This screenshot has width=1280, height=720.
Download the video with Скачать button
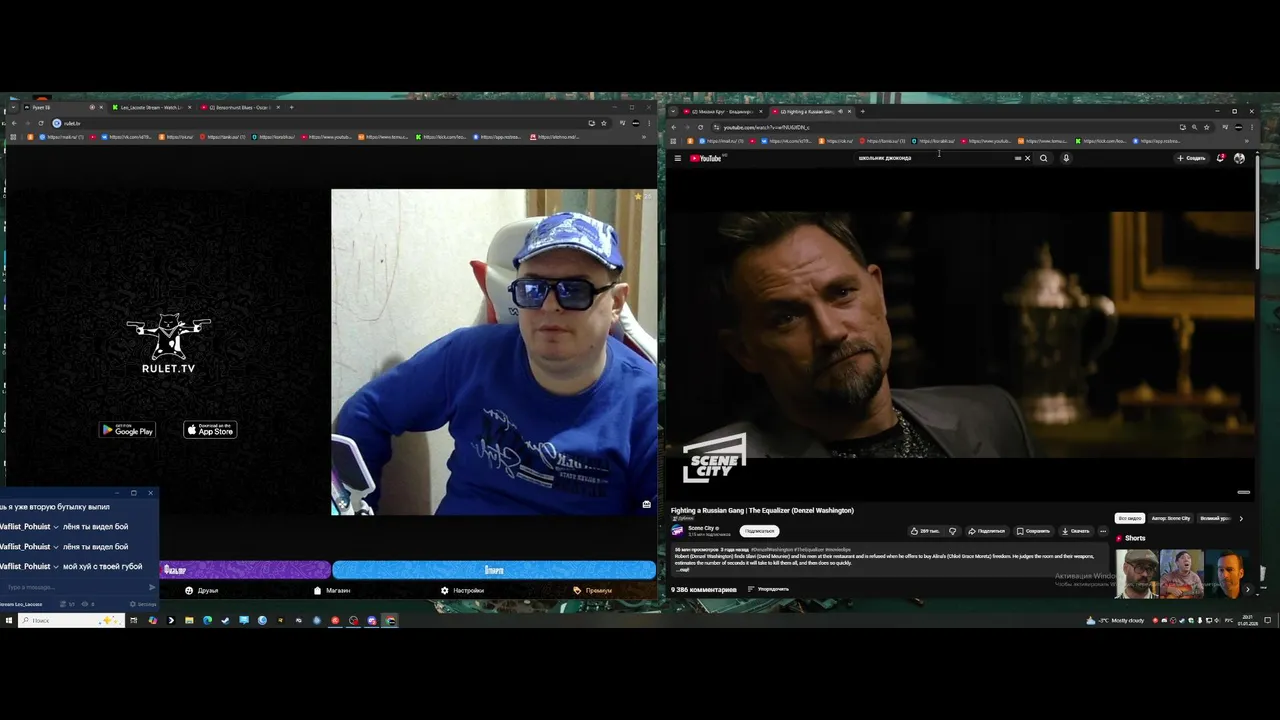1076,531
